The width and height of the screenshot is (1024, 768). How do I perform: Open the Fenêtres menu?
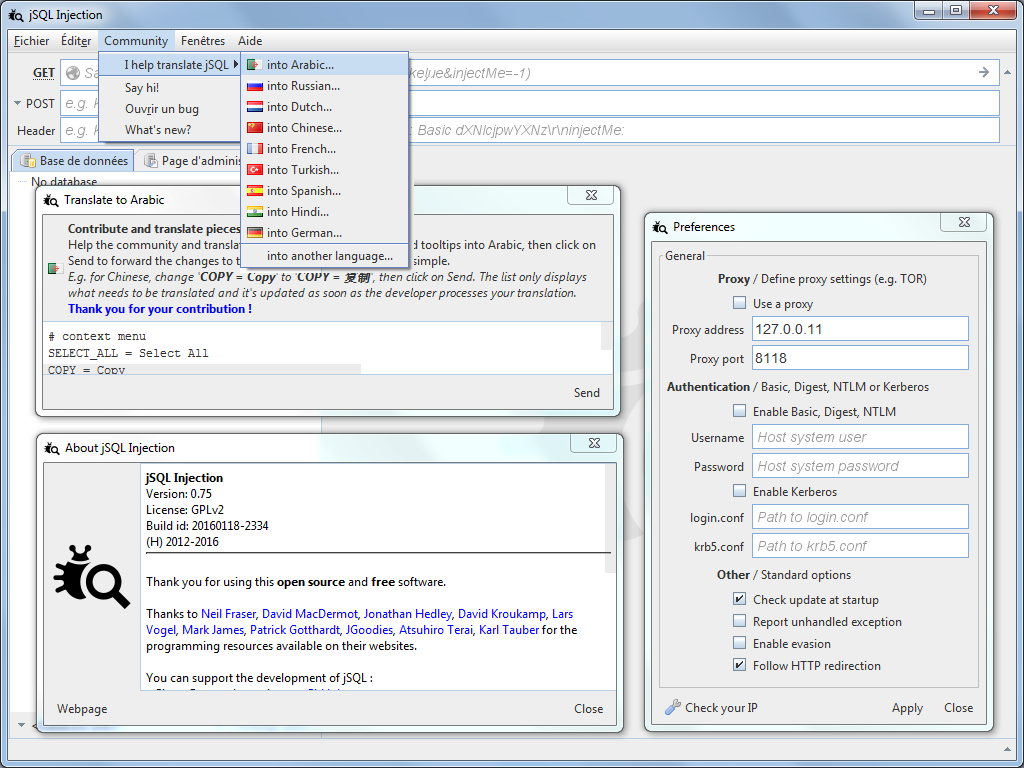point(203,40)
